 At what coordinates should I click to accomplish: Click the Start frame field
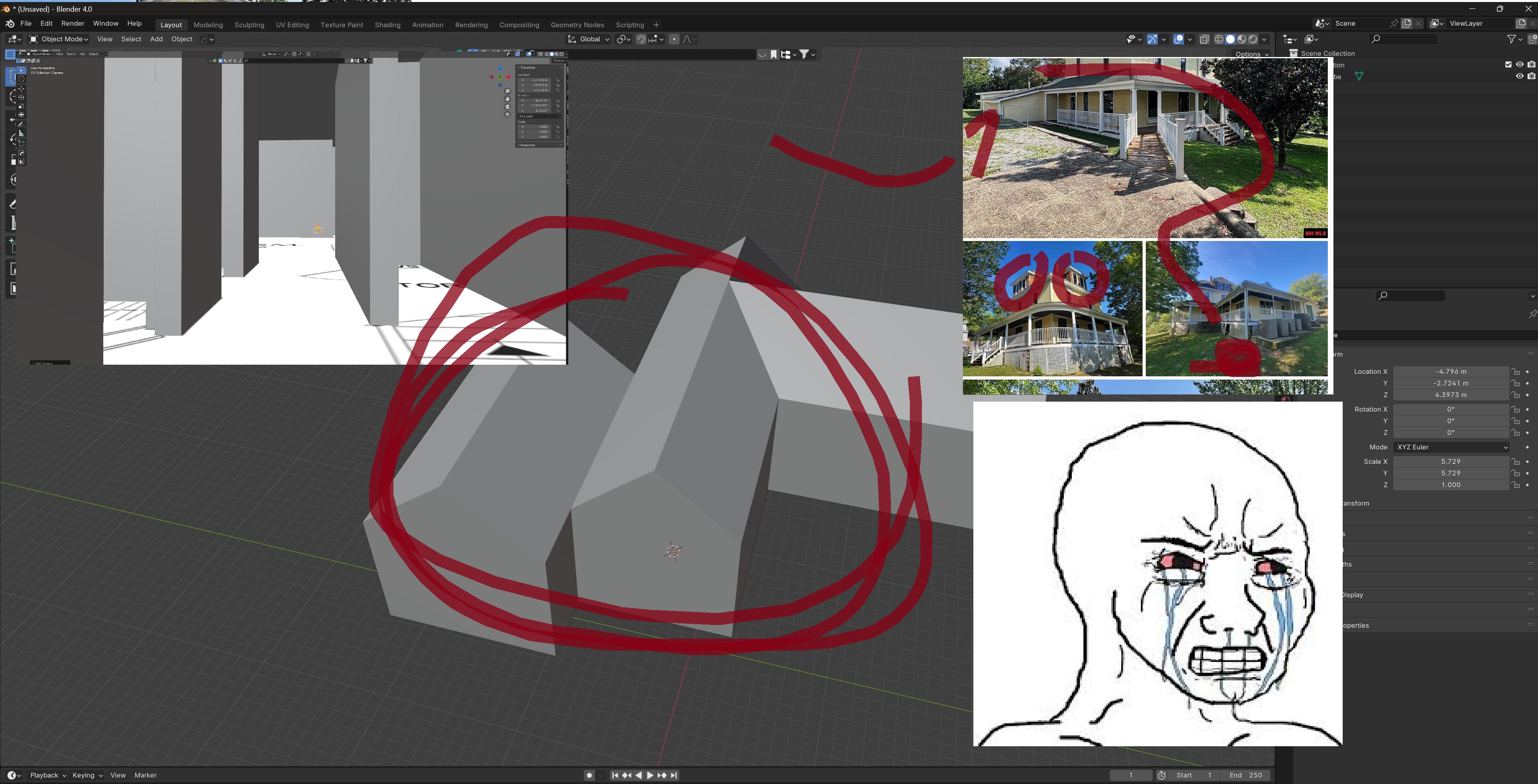pyautogui.click(x=1195, y=775)
